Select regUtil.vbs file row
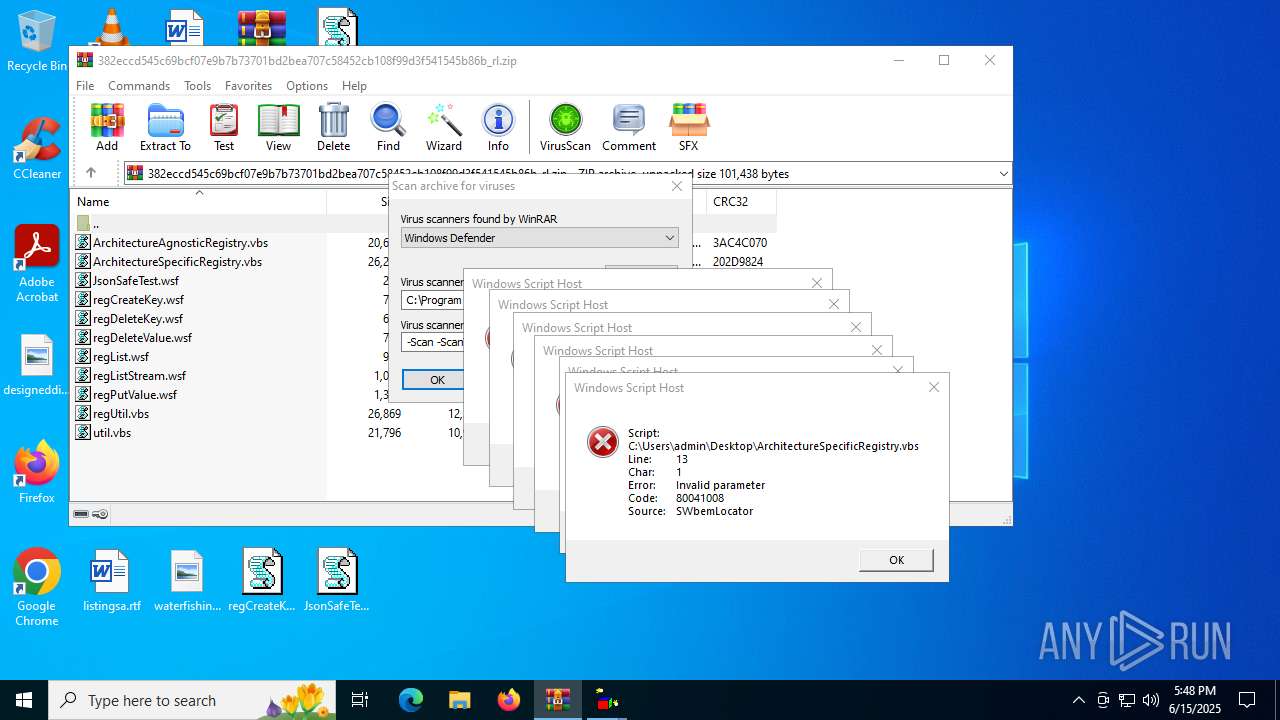The width and height of the screenshot is (1280, 720). [x=121, y=414]
